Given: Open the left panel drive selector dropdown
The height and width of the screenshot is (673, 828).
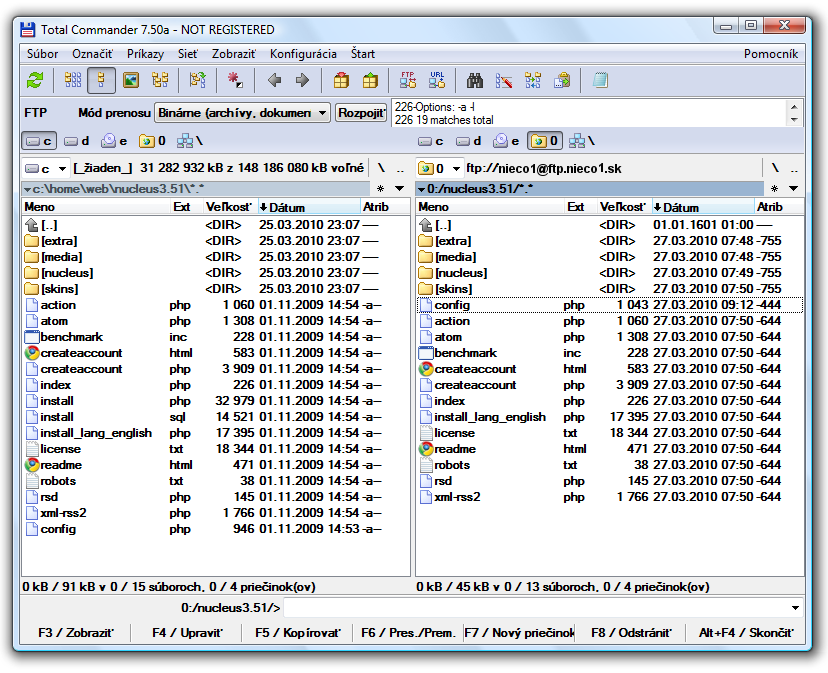Looking at the screenshot, I should [45, 169].
